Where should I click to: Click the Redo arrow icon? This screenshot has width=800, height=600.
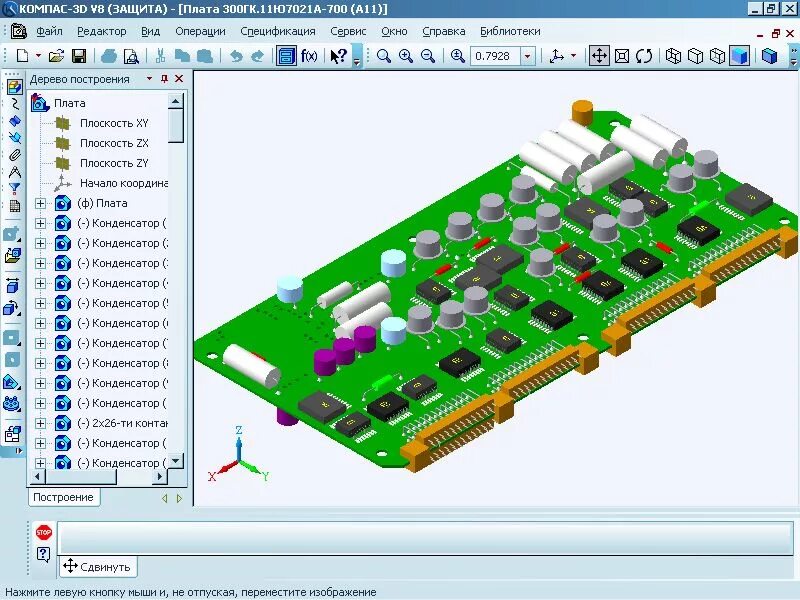click(x=258, y=56)
